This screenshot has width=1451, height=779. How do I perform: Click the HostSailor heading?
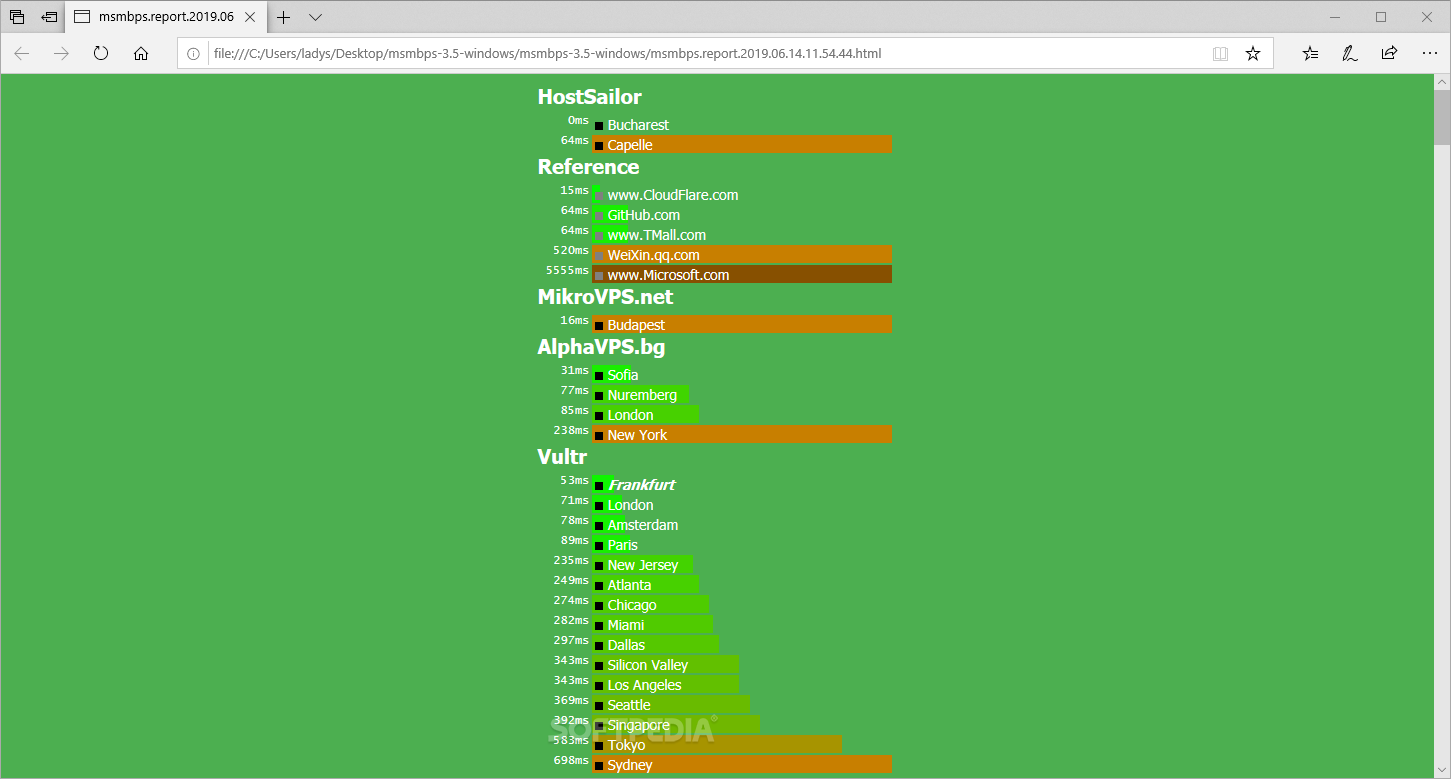coord(589,97)
